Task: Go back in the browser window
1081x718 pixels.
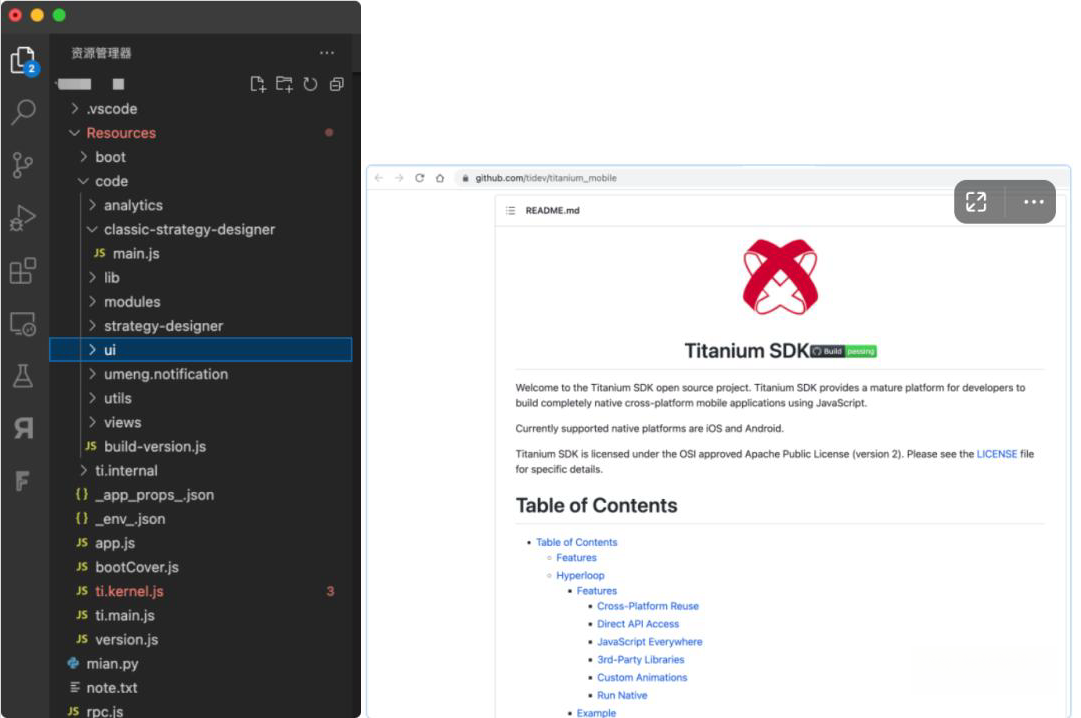Action: click(378, 178)
